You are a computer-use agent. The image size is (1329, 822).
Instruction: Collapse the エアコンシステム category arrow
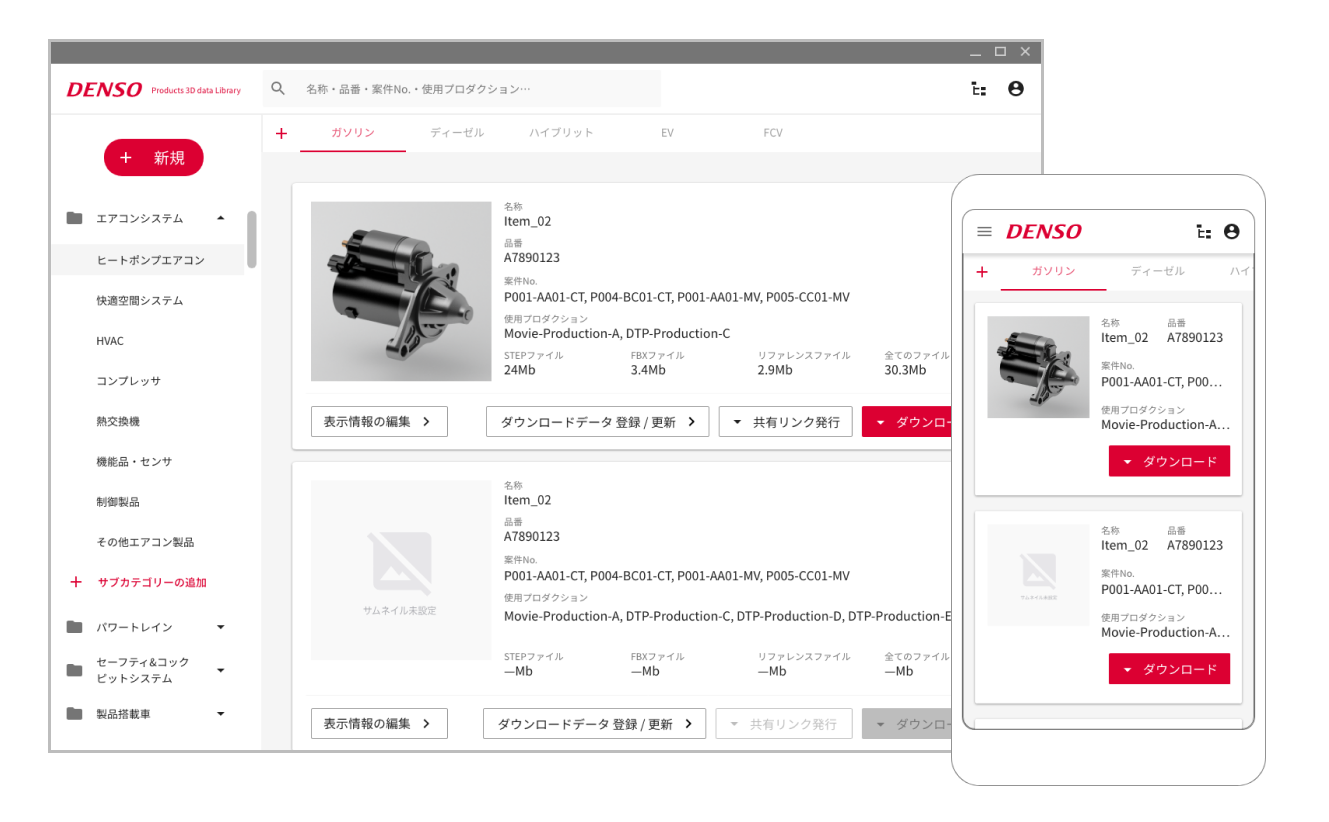[221, 218]
